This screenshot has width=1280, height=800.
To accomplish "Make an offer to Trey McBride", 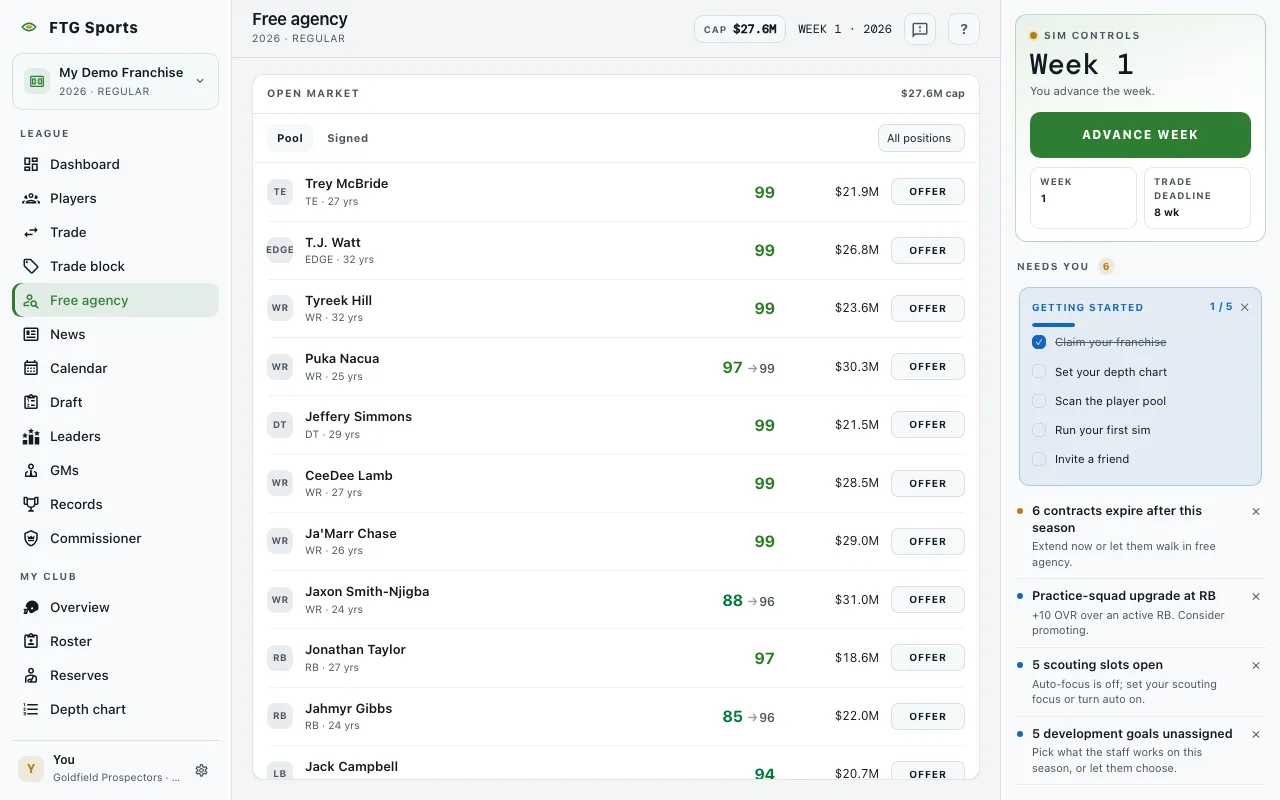I will 928,192.
